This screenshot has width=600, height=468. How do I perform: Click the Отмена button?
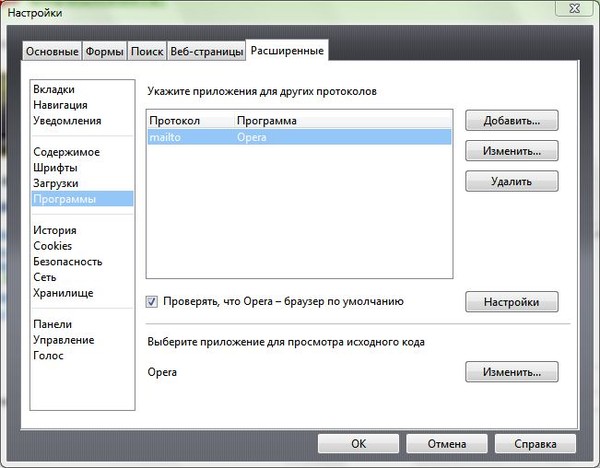447,444
